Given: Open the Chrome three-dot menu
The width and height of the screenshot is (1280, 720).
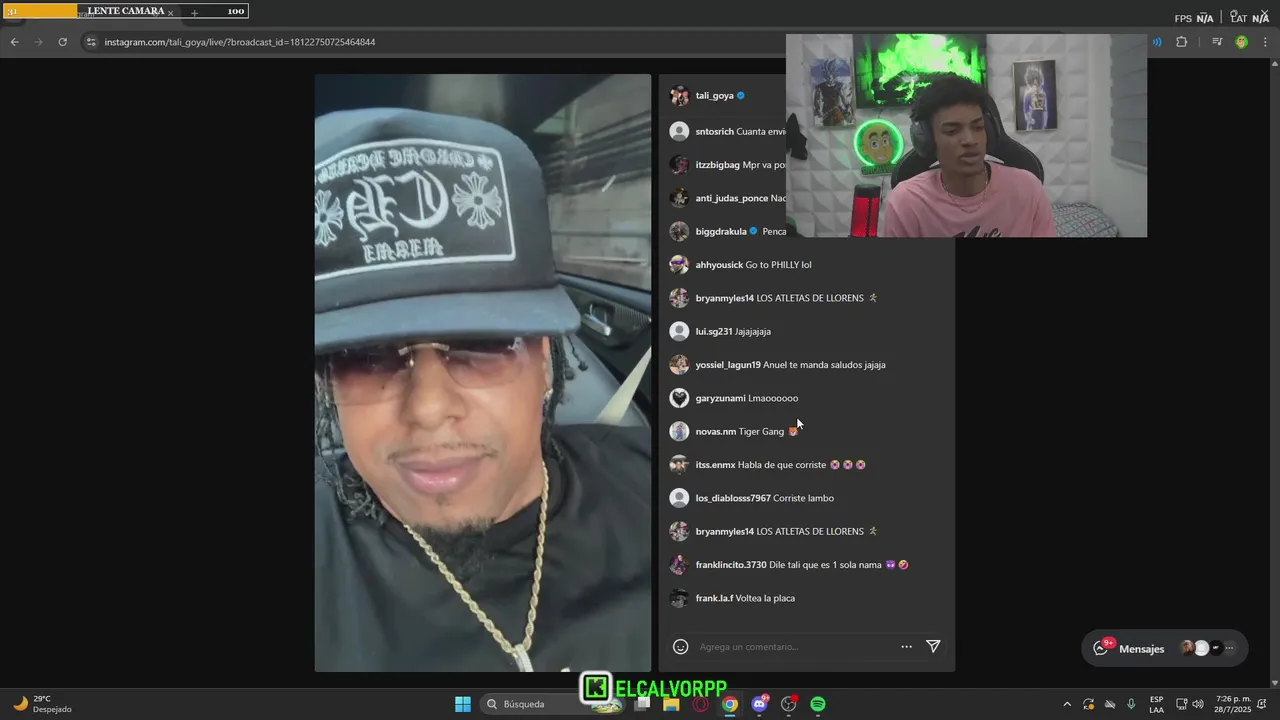Looking at the screenshot, I should click(x=1265, y=42).
